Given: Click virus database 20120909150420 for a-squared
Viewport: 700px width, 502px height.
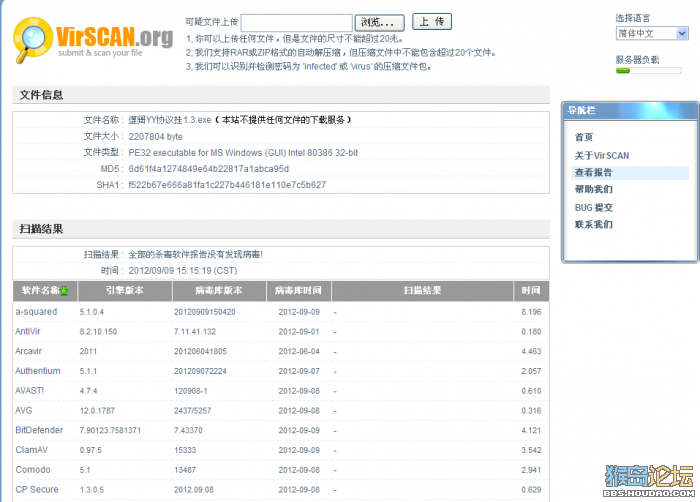Looking at the screenshot, I should [204, 312].
